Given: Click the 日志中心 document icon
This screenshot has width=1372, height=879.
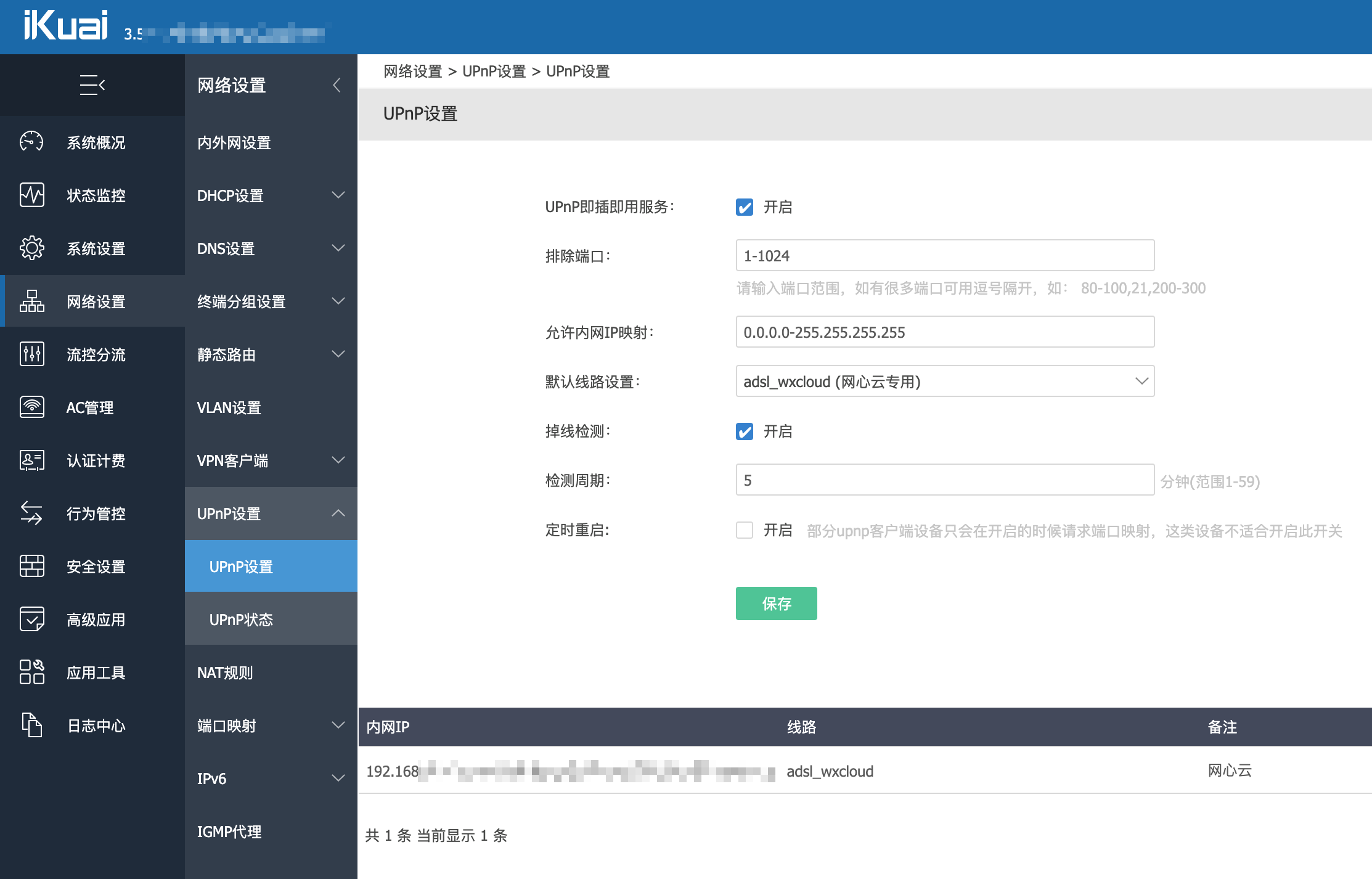Looking at the screenshot, I should tap(31, 725).
